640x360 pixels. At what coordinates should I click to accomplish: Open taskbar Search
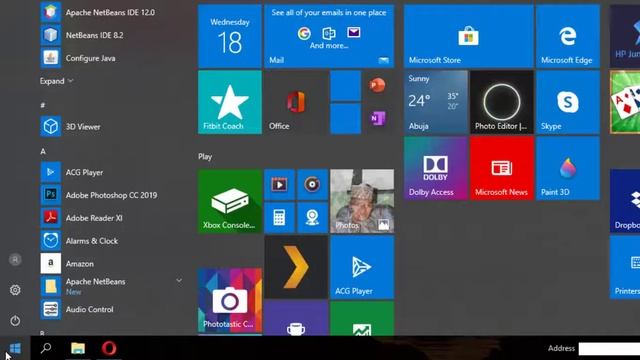(x=46, y=348)
